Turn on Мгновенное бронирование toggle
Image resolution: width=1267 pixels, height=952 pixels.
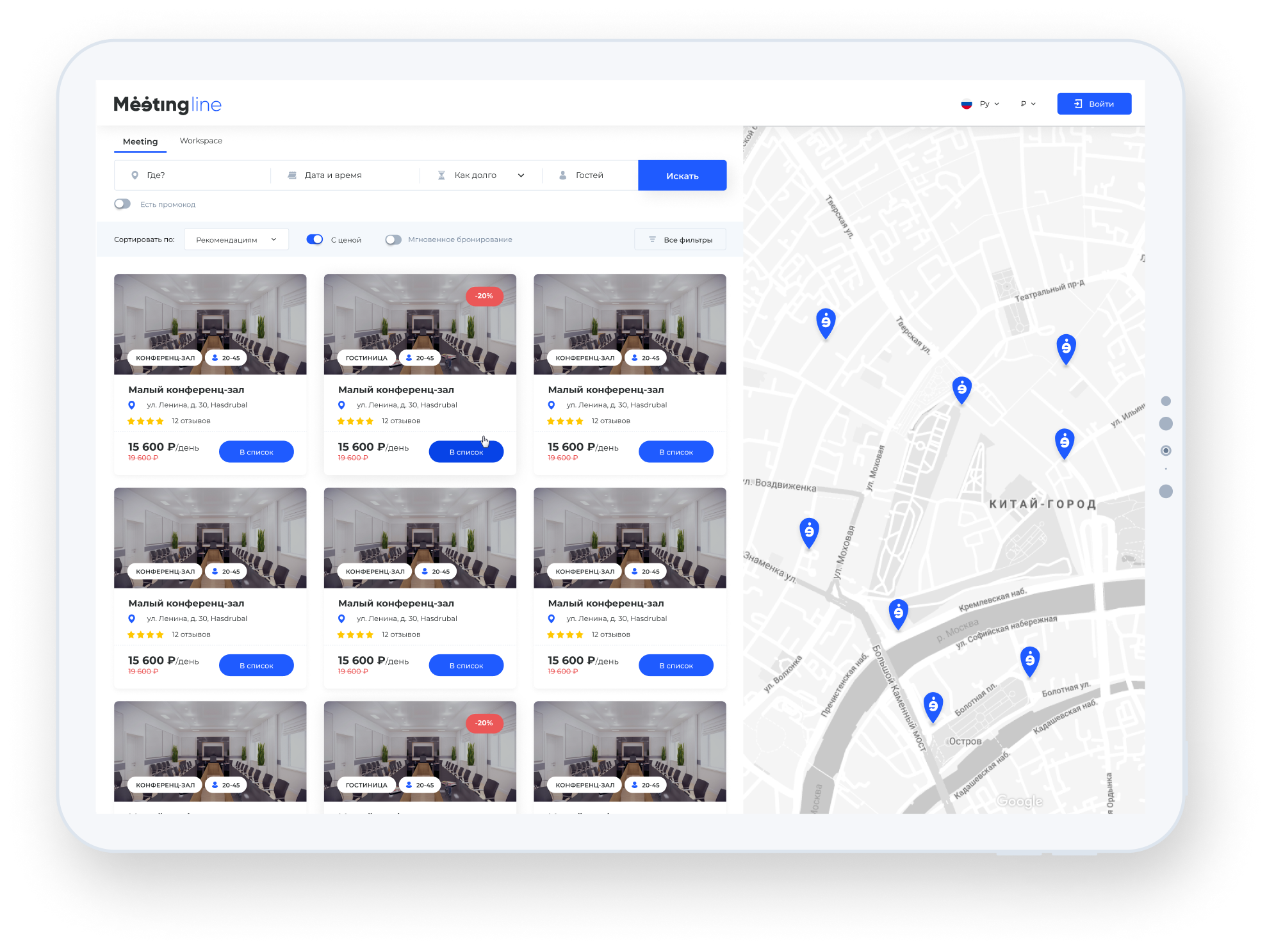393,239
